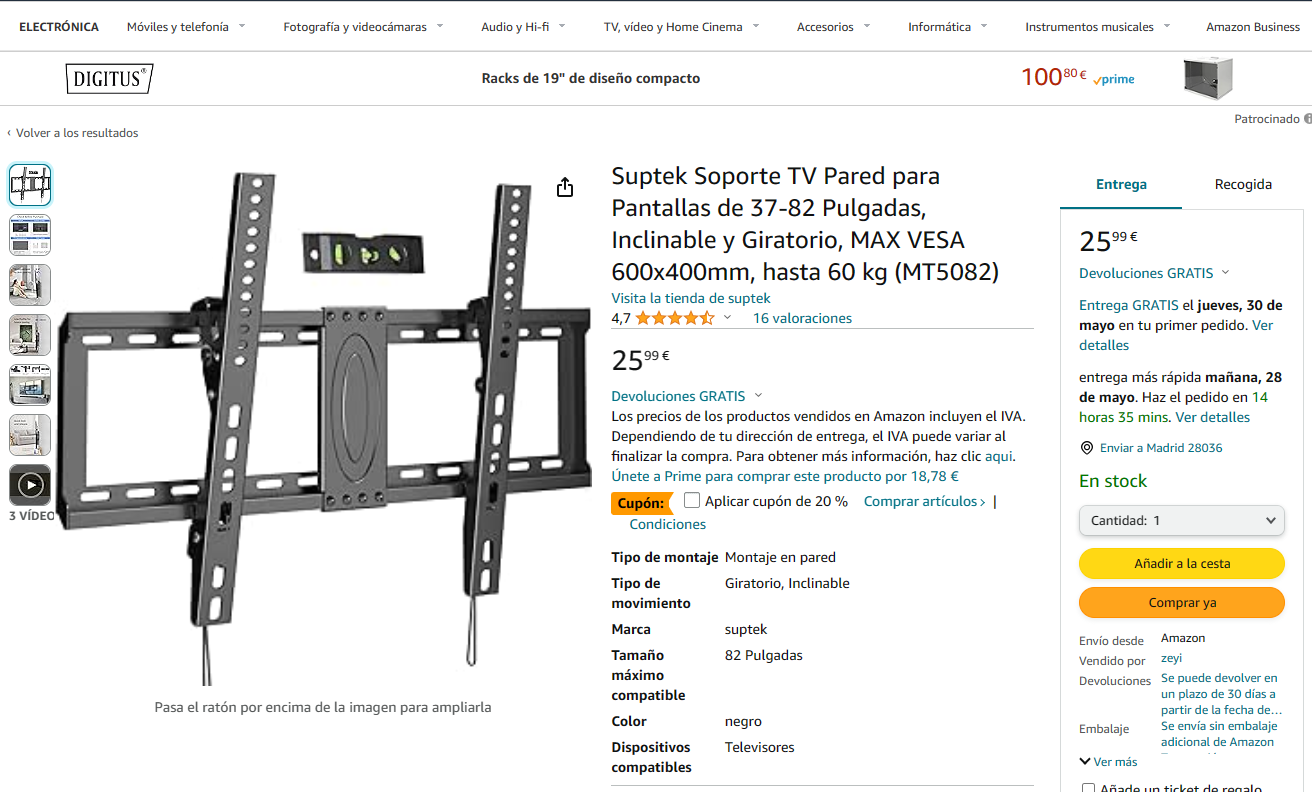
Task: Play the product video thumbnail
Action: pos(30,485)
